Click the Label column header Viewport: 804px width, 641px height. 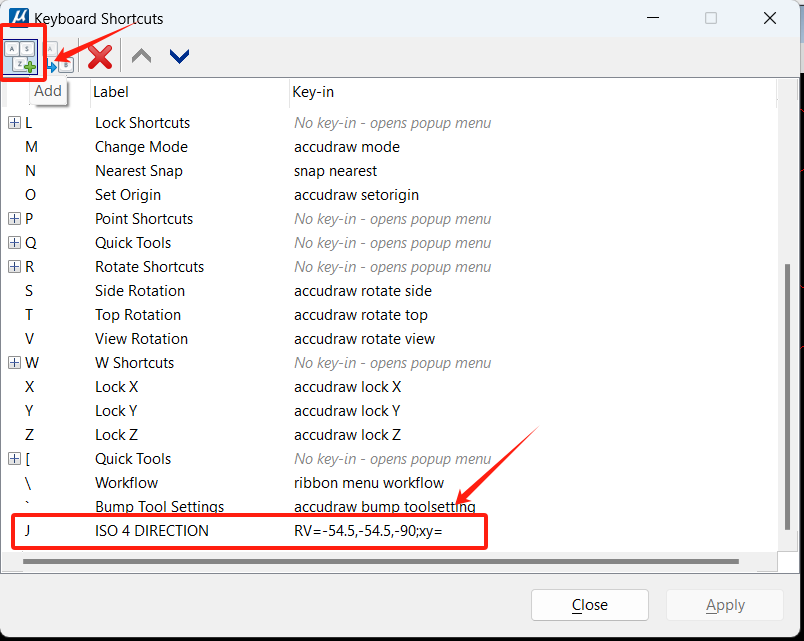111,92
